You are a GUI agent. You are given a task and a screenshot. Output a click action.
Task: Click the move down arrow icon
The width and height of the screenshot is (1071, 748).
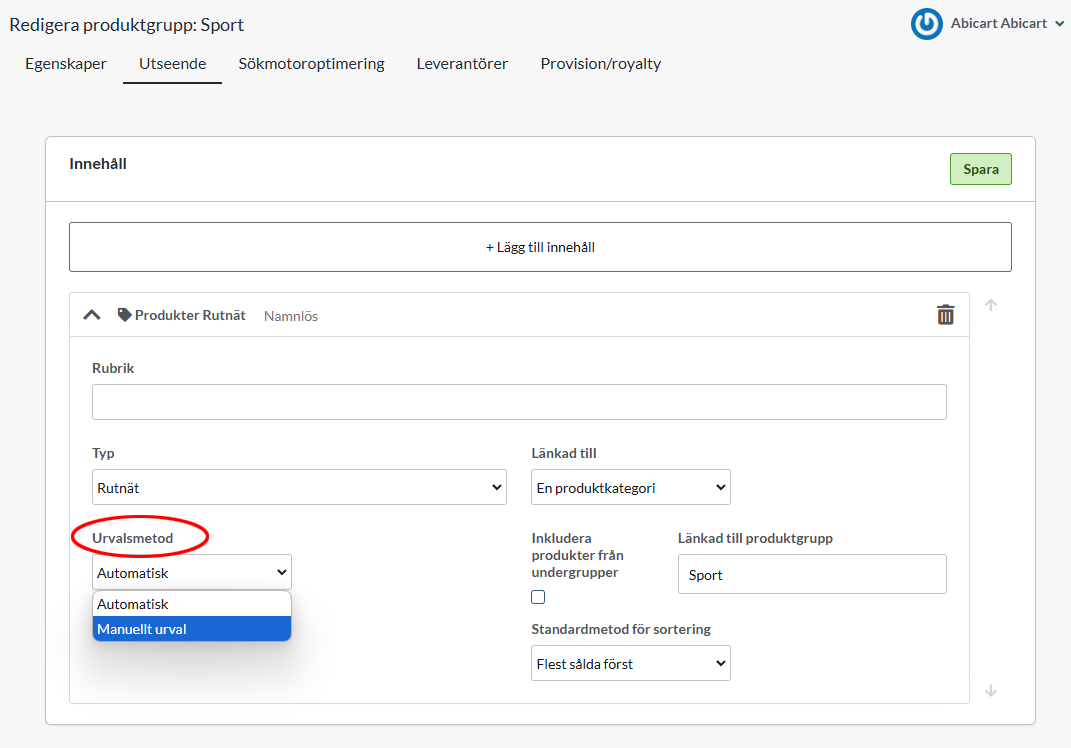tap(991, 690)
